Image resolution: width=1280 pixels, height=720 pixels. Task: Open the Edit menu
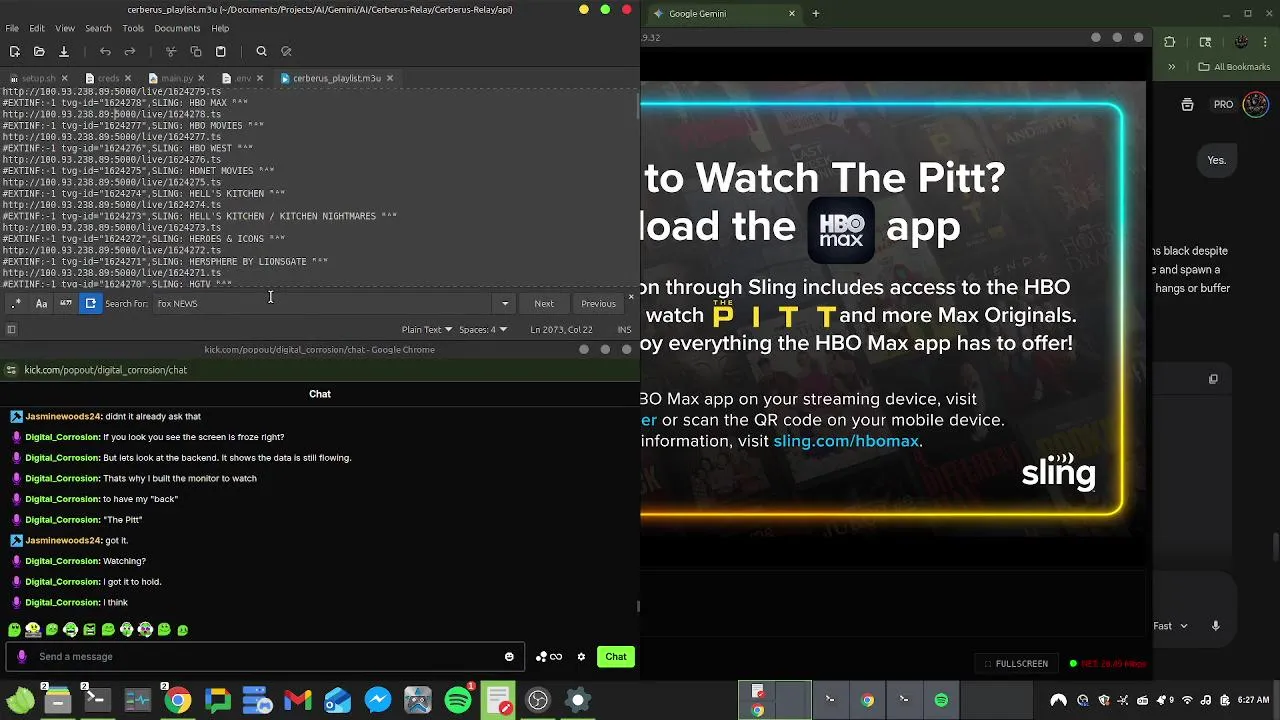tap(37, 28)
